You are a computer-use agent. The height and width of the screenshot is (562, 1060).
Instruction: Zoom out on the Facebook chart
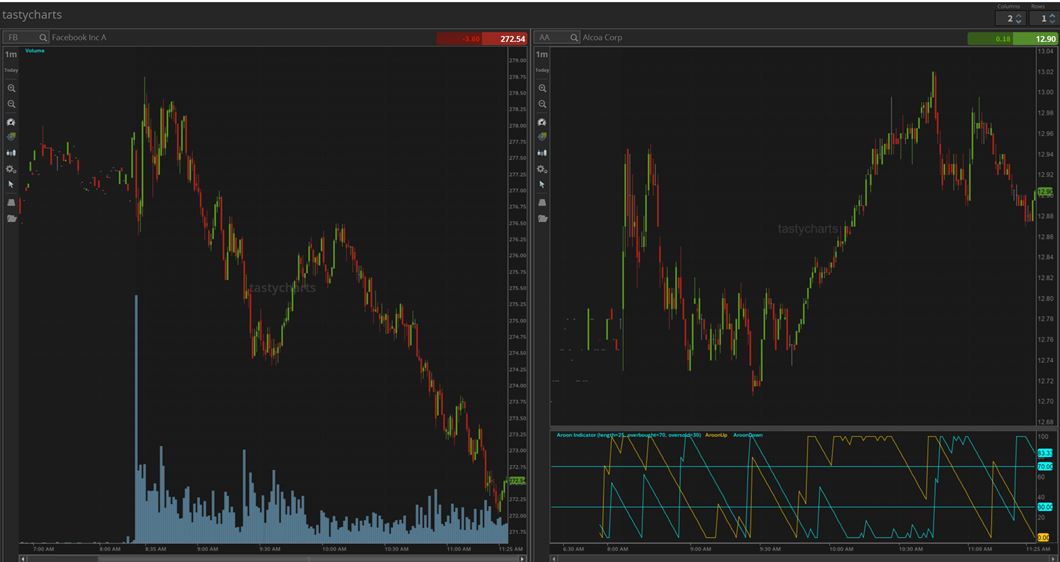[x=11, y=104]
